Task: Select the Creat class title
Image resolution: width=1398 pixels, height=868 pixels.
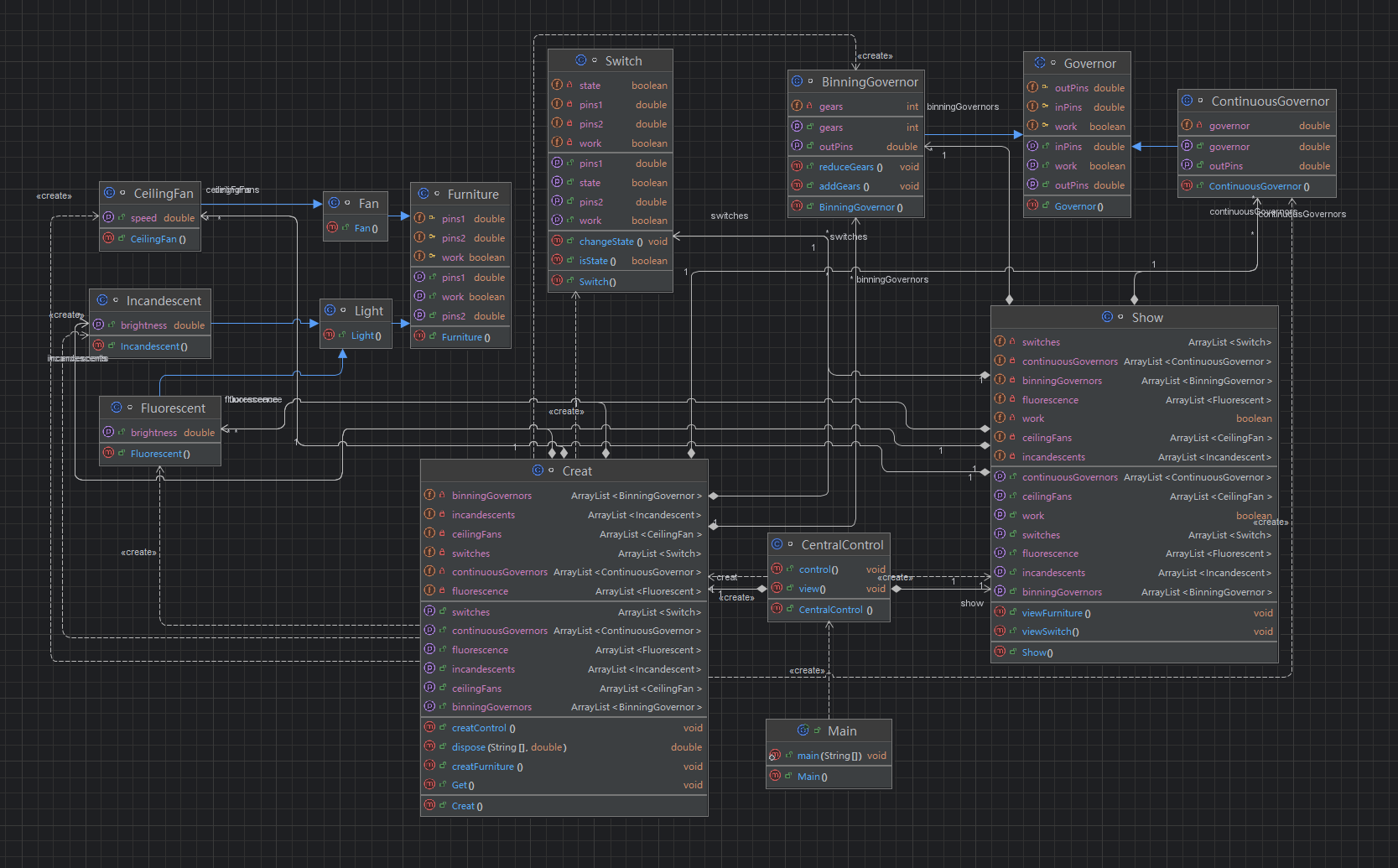Action: 577,471
